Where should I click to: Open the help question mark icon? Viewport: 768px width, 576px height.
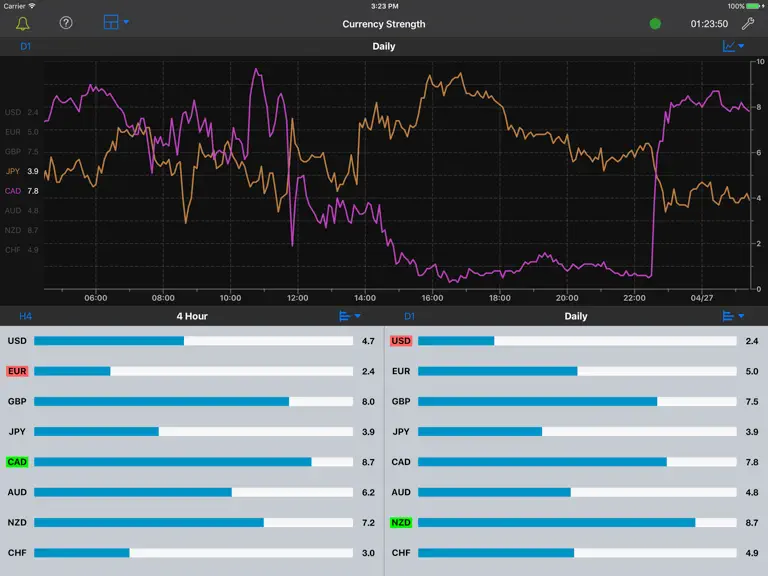coord(66,23)
